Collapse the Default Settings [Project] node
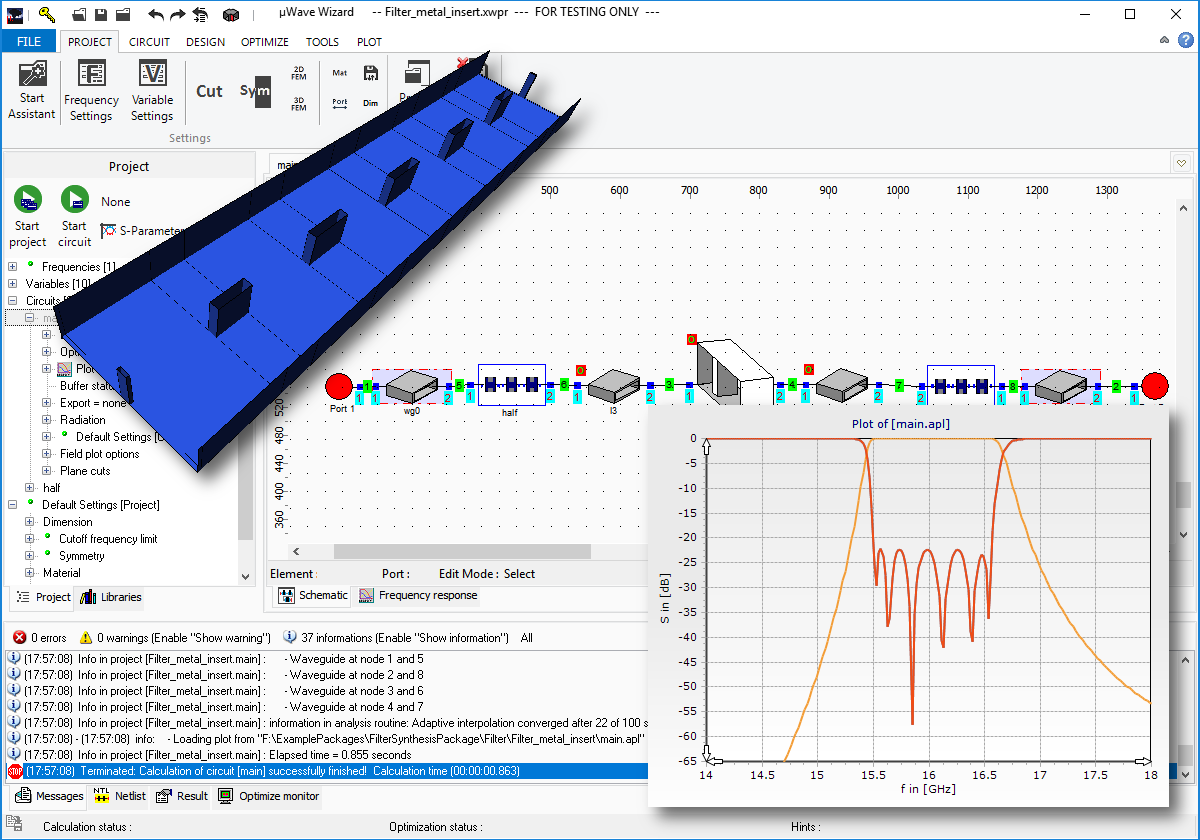The width and height of the screenshot is (1200, 840). 13,505
